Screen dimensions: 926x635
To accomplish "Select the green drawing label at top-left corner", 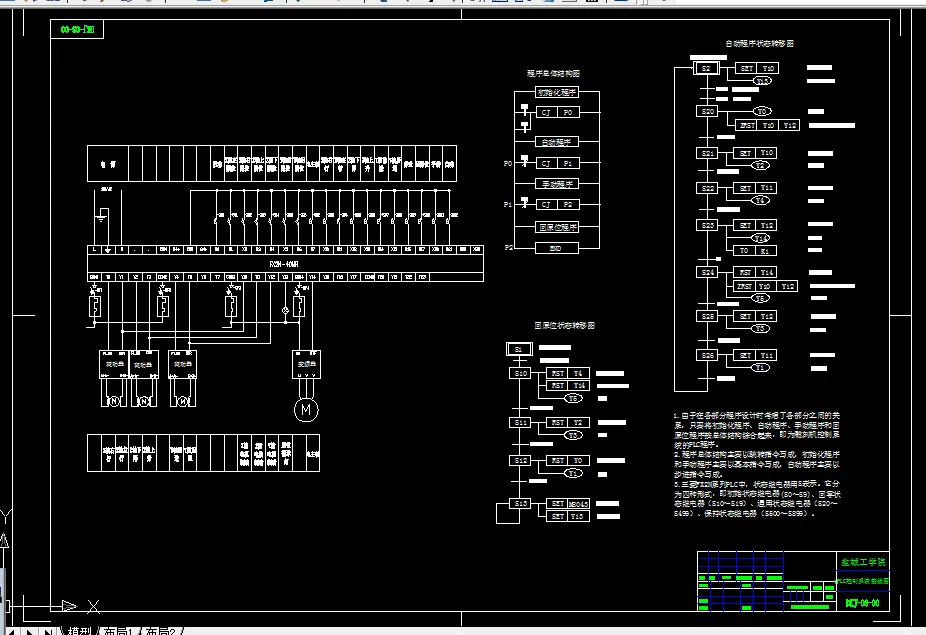I will [x=77, y=29].
